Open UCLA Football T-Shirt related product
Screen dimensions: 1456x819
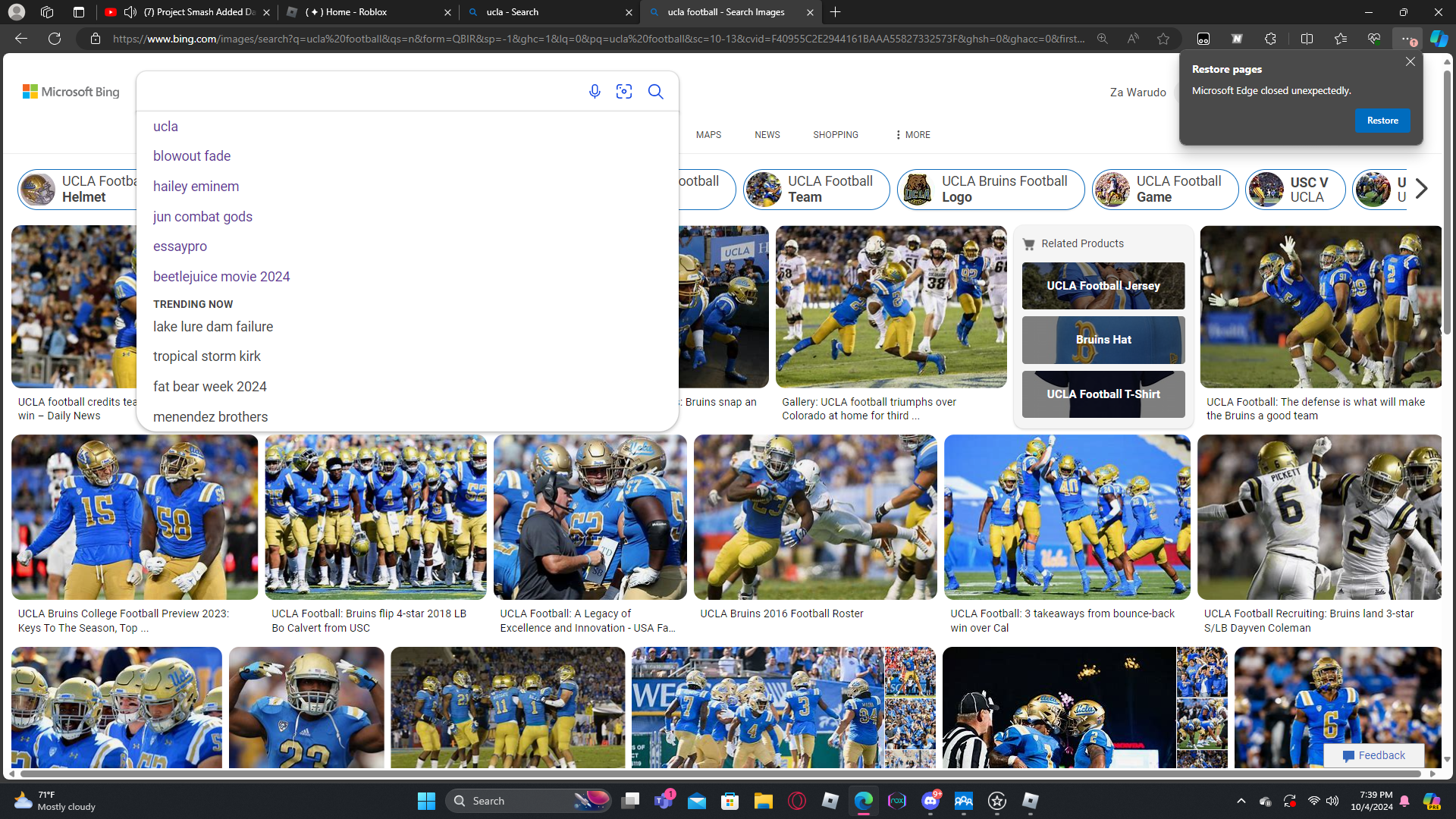point(1103,394)
